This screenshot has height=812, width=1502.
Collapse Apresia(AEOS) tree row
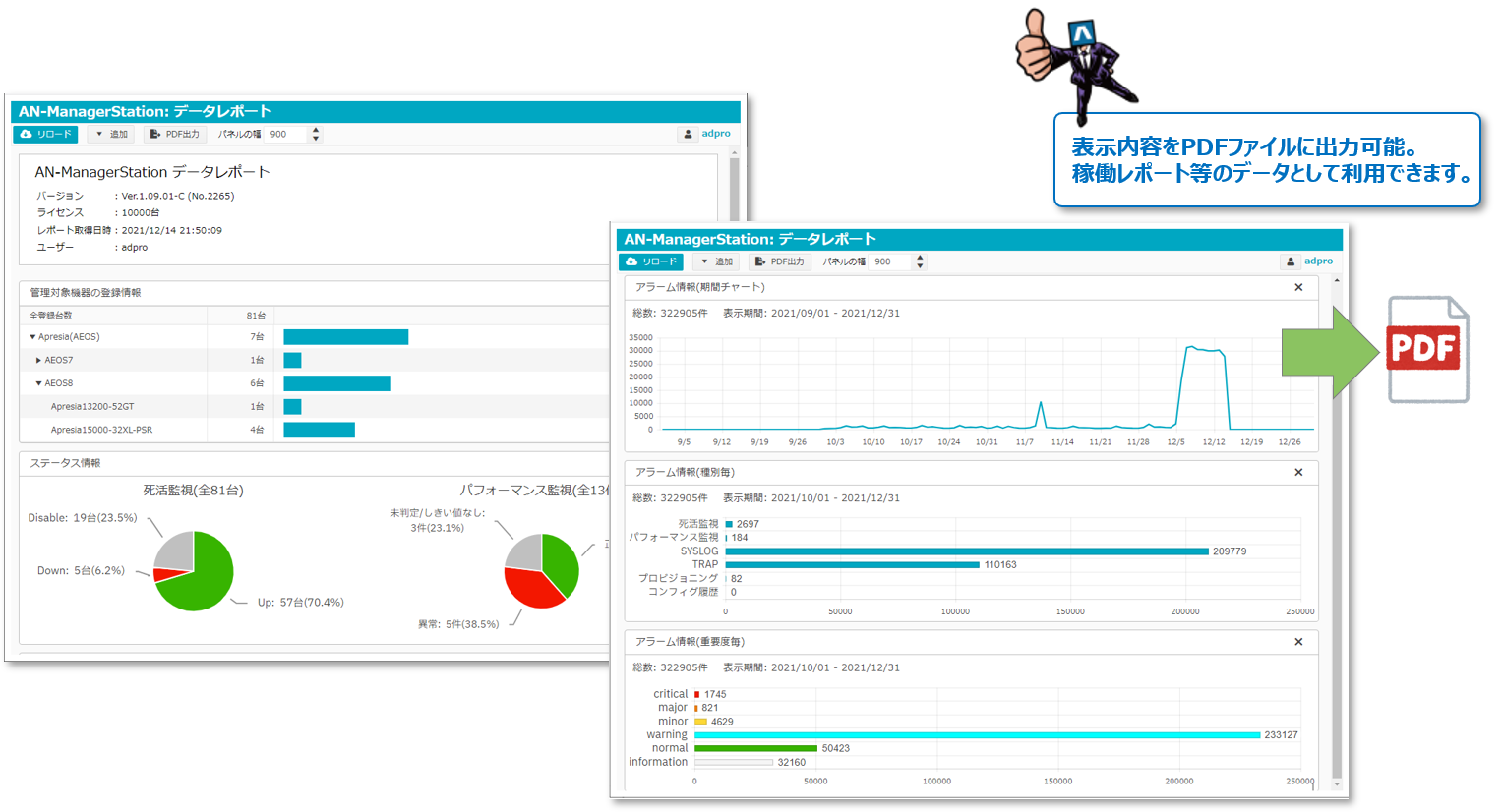[32, 337]
